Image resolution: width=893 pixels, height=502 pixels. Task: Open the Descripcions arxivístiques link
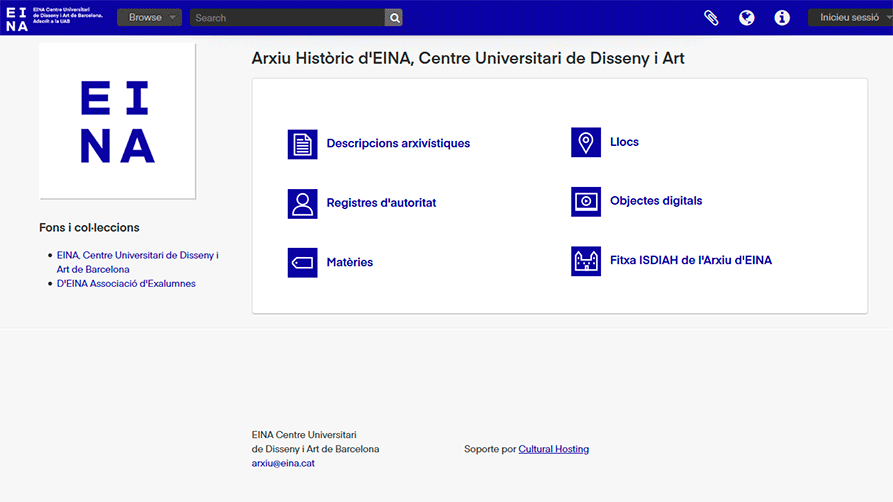[398, 144]
